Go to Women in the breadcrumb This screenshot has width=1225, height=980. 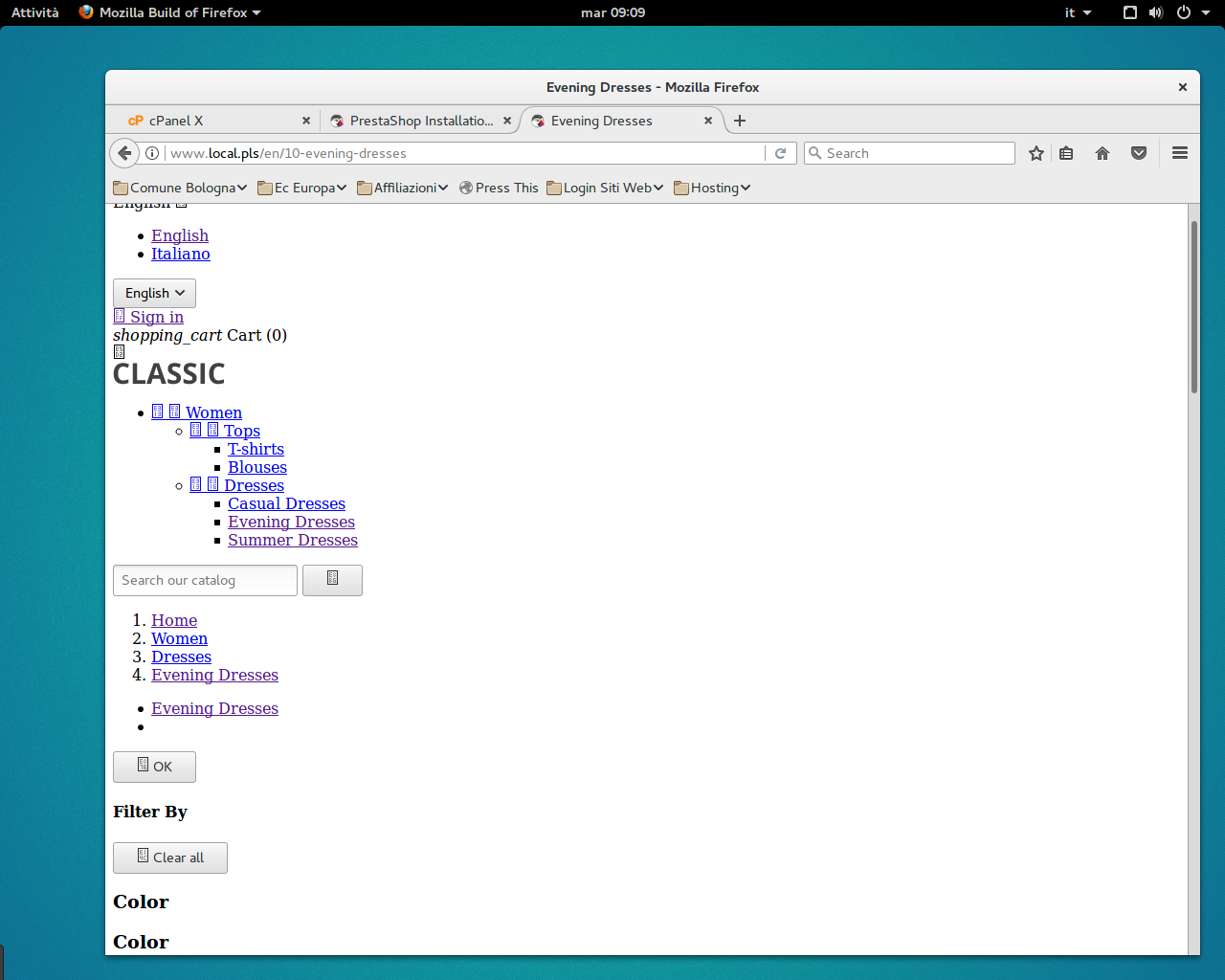[x=179, y=638]
